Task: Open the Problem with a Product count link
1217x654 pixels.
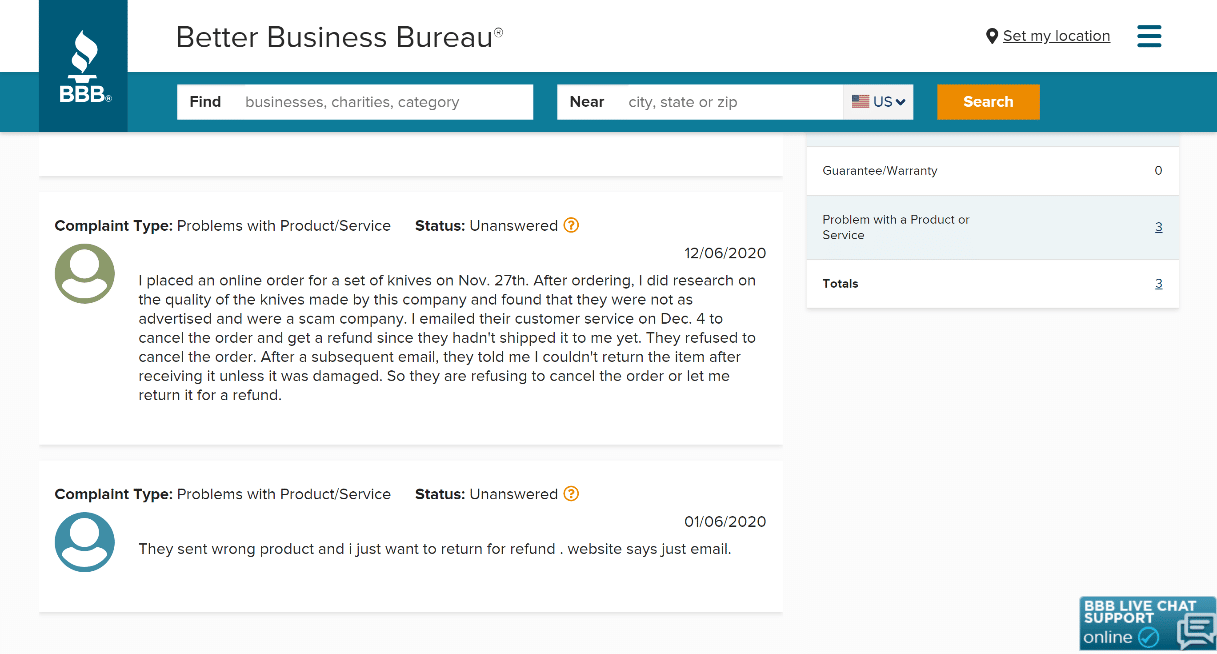Action: tap(1159, 227)
